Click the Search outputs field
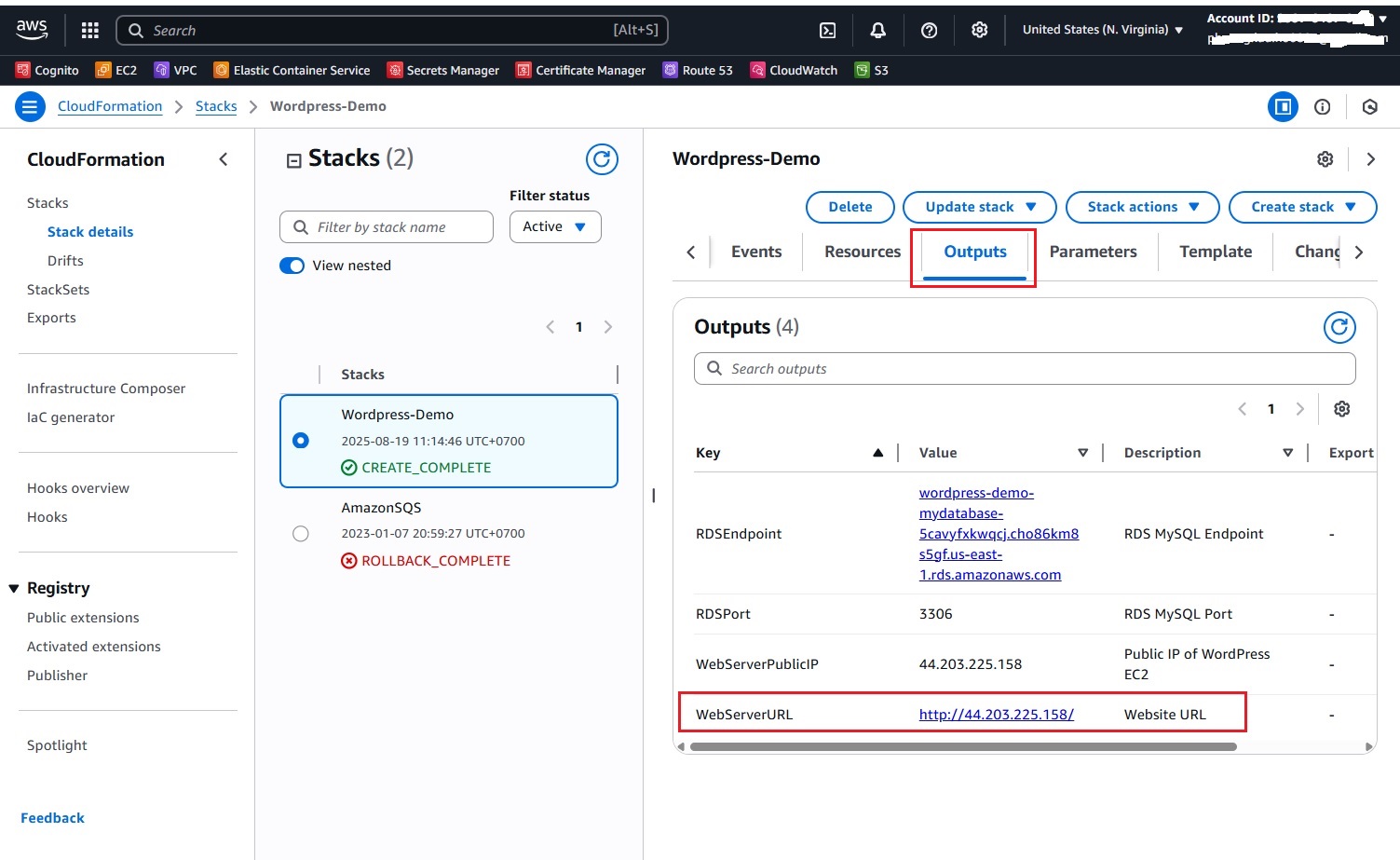The height and width of the screenshot is (860, 1400). click(x=1025, y=369)
